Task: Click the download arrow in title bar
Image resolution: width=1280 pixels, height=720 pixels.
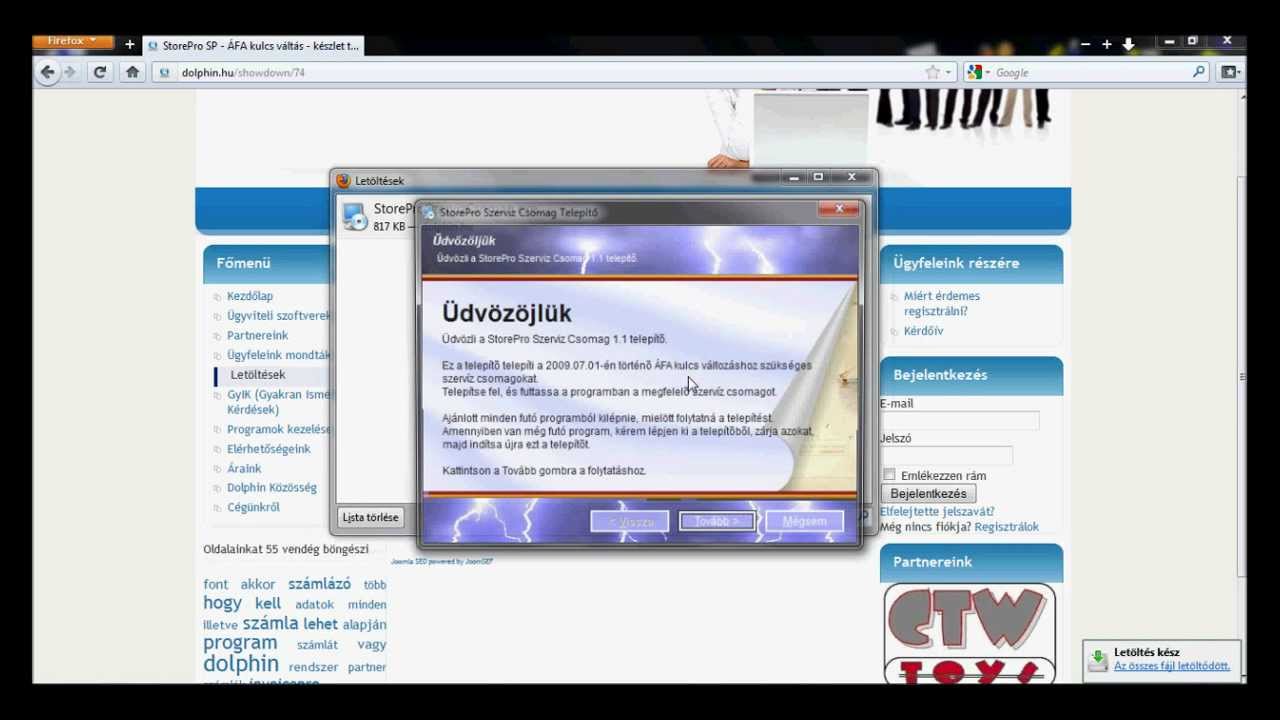Action: coord(1128,44)
